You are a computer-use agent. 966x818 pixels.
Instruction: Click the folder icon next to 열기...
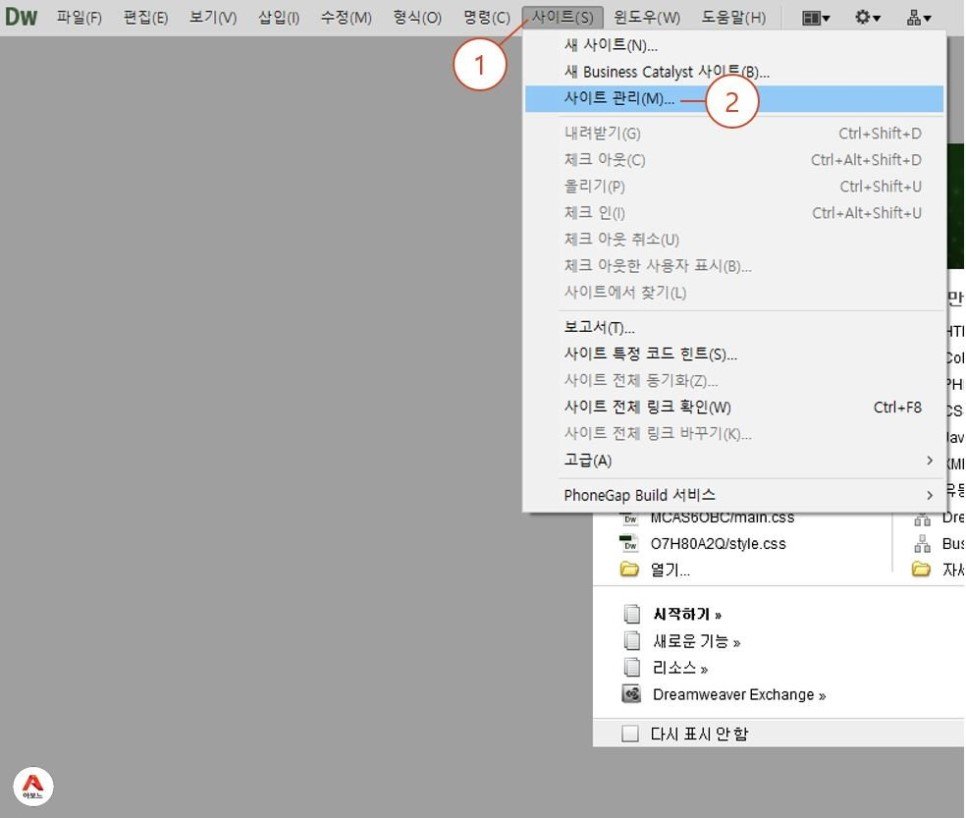[x=630, y=570]
